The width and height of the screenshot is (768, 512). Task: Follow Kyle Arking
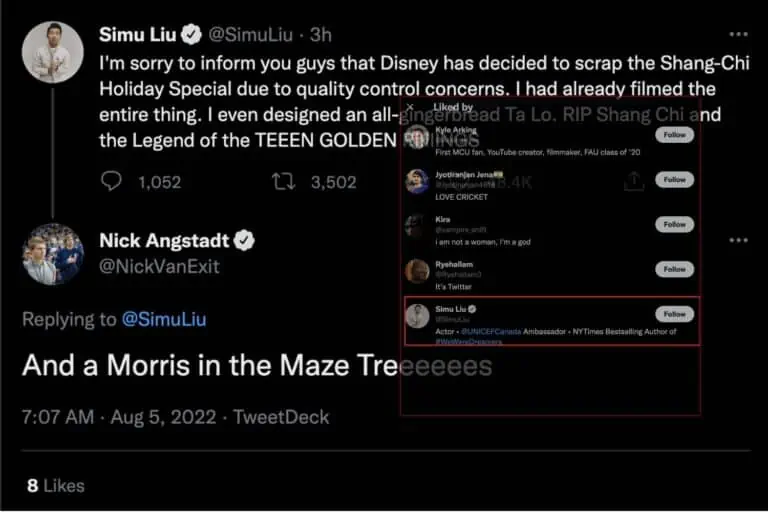(x=674, y=135)
